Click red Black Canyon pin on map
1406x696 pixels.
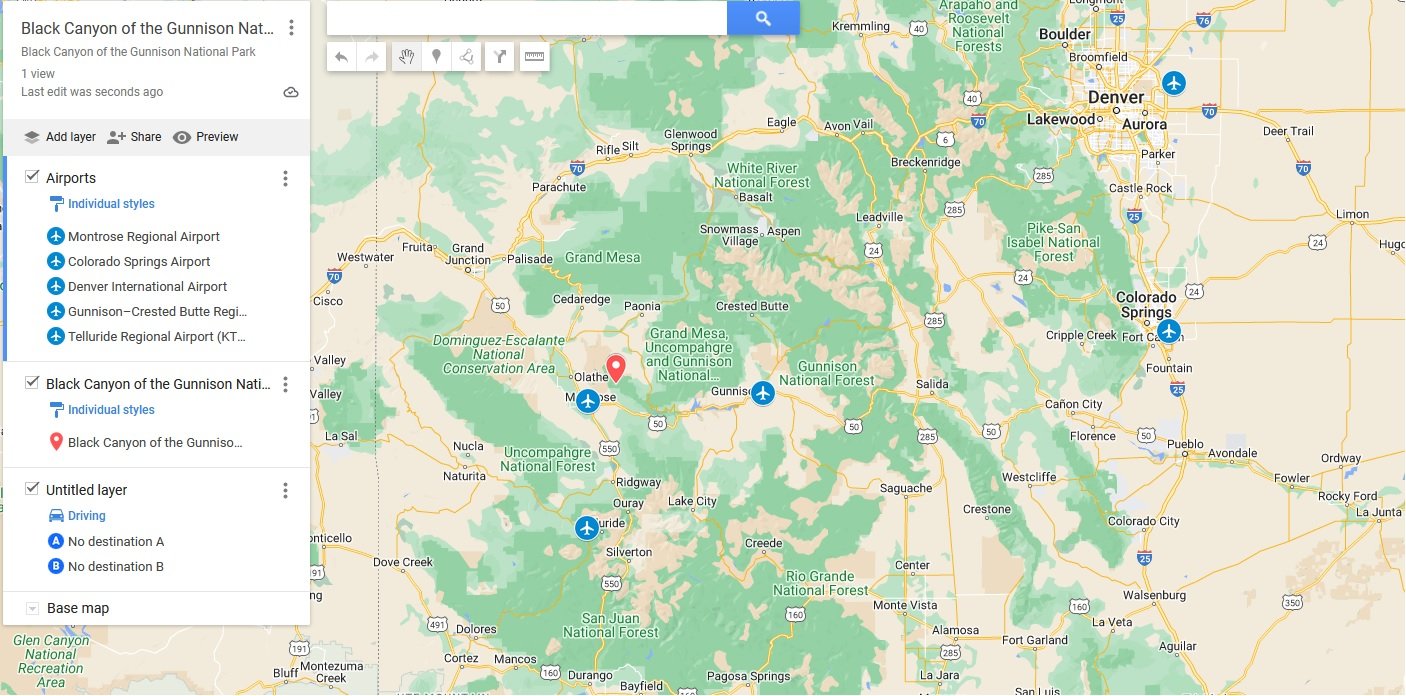coord(616,368)
